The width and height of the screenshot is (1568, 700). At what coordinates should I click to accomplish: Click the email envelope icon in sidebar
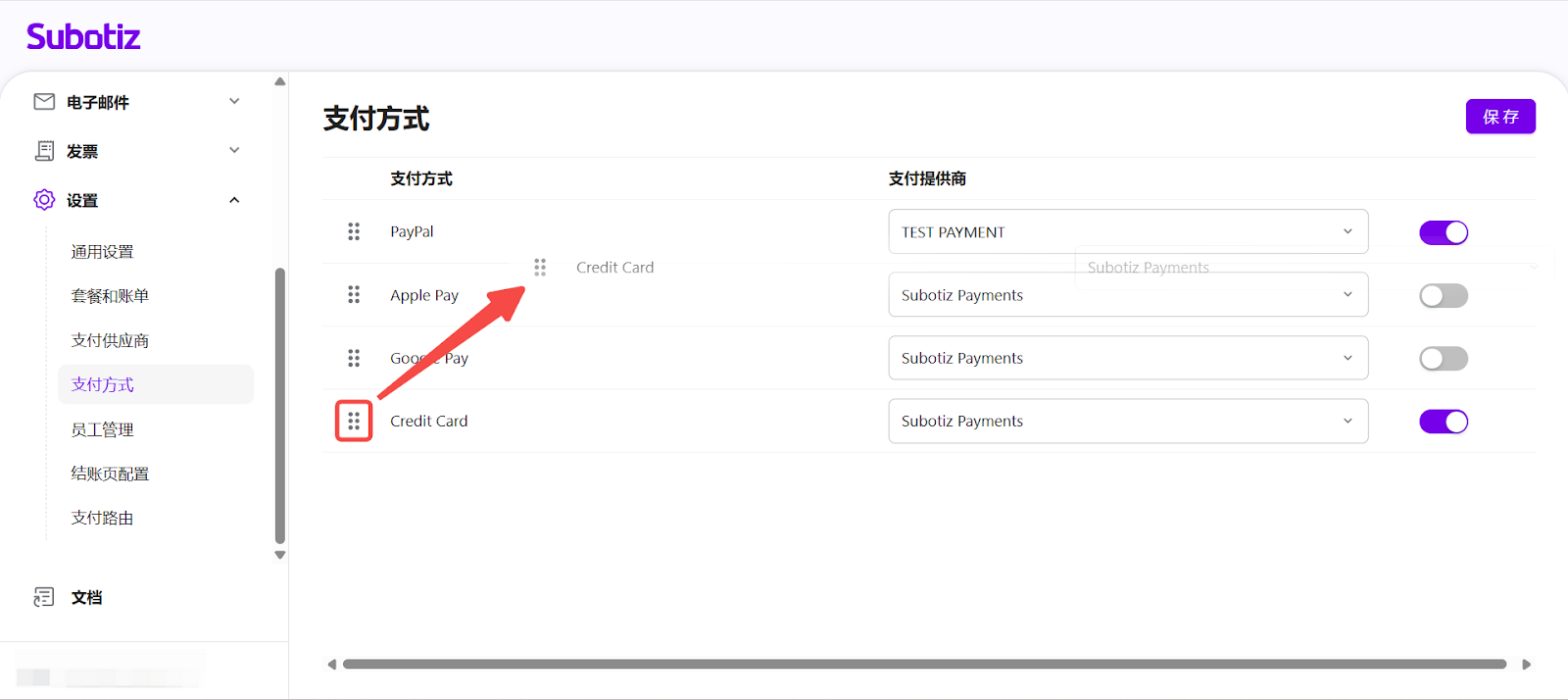(44, 102)
